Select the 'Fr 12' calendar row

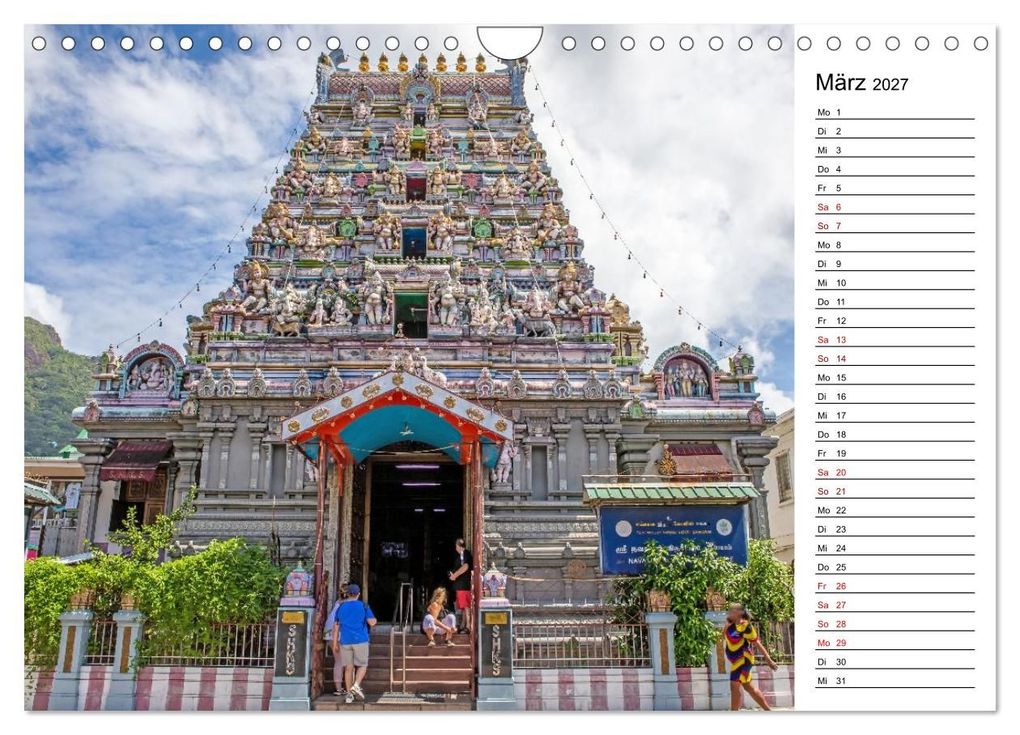[x=895, y=320]
